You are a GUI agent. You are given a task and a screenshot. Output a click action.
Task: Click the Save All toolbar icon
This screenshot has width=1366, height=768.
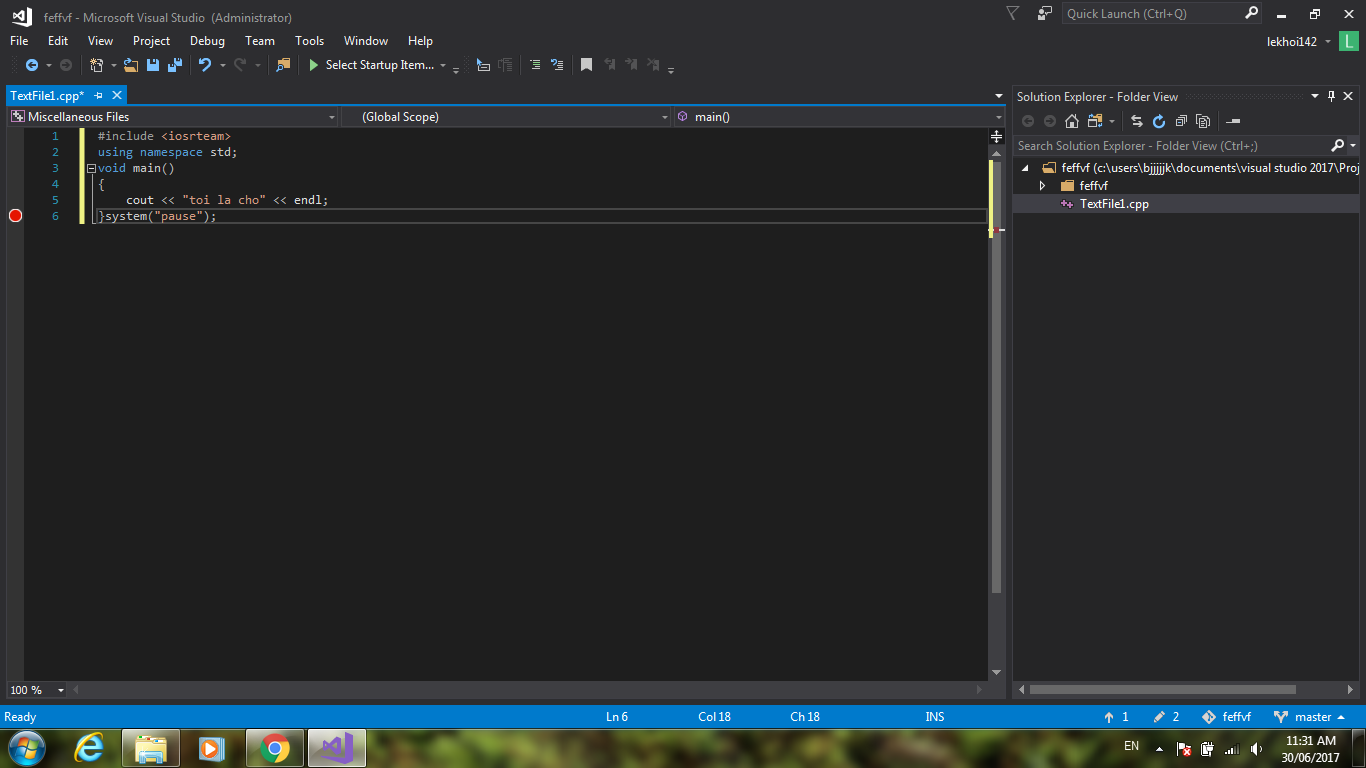tap(175, 65)
